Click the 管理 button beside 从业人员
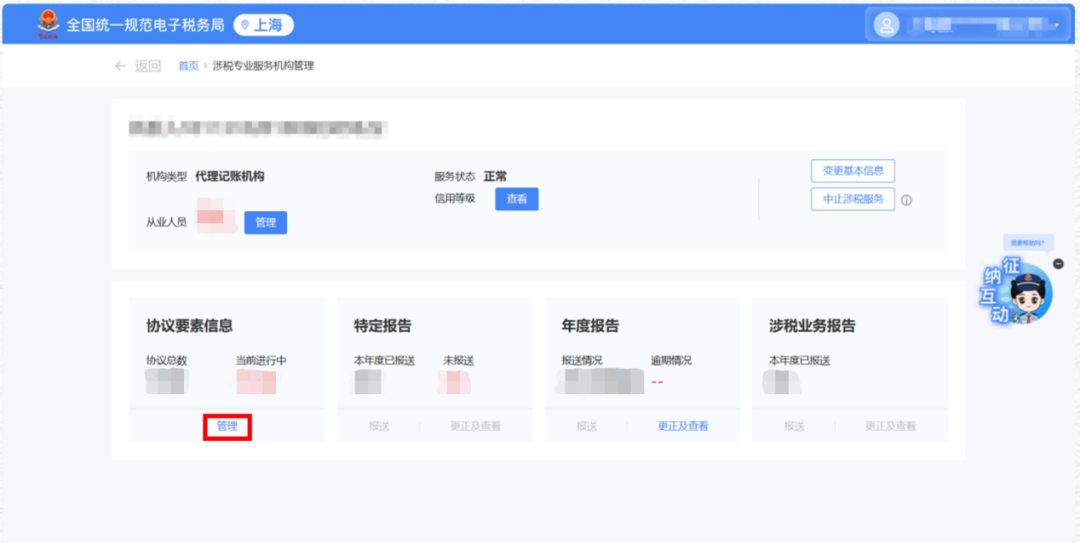The width and height of the screenshot is (1080, 543). [266, 223]
